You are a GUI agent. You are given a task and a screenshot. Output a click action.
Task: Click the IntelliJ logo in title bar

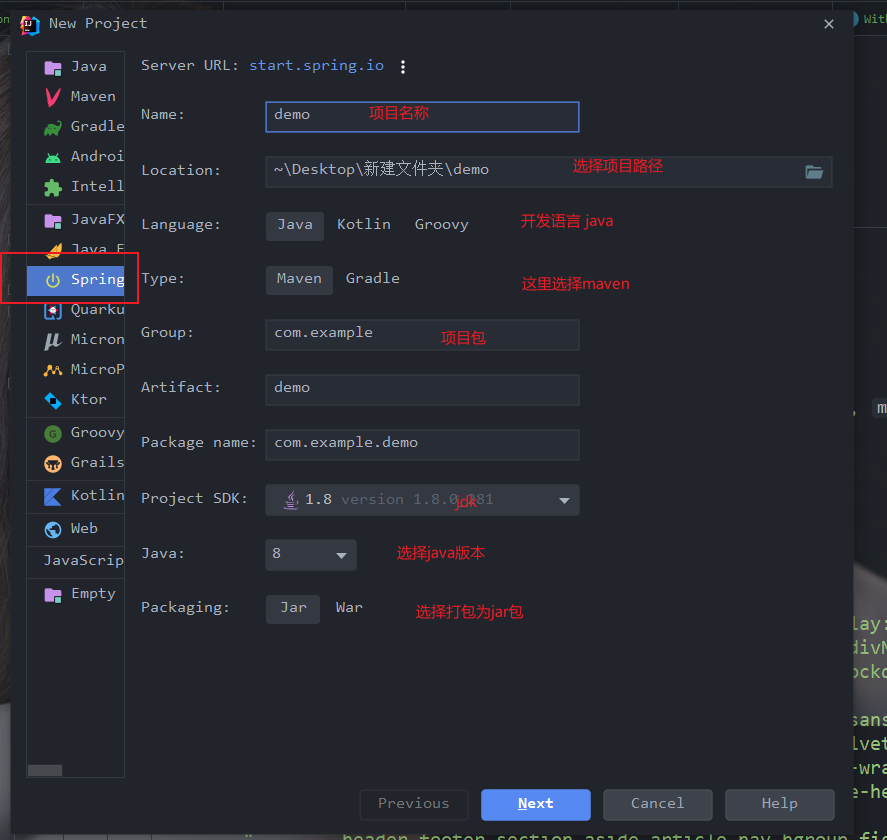point(29,24)
